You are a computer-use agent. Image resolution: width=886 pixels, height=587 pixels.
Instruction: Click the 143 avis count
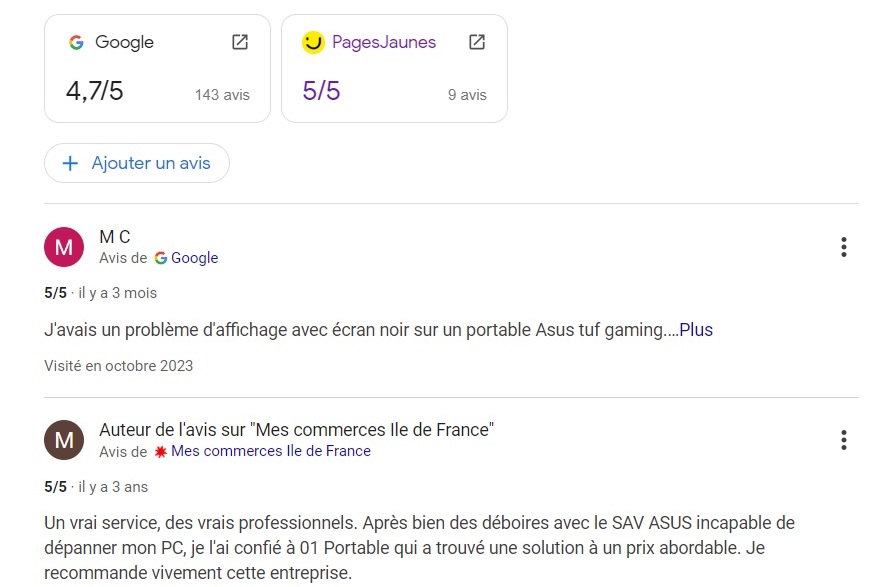coord(222,95)
